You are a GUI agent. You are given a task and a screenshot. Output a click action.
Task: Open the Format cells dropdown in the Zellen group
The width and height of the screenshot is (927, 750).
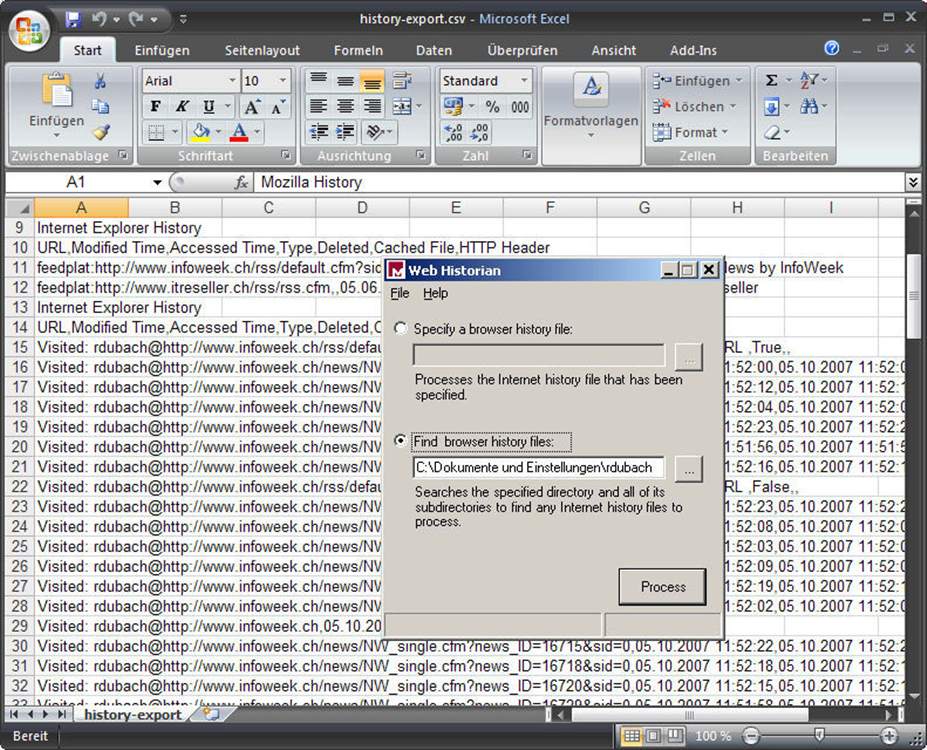click(690, 132)
